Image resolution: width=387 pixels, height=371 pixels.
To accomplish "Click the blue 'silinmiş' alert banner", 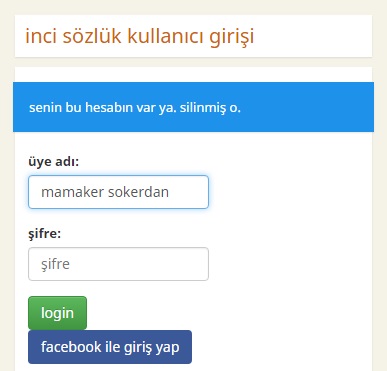I will [193, 107].
